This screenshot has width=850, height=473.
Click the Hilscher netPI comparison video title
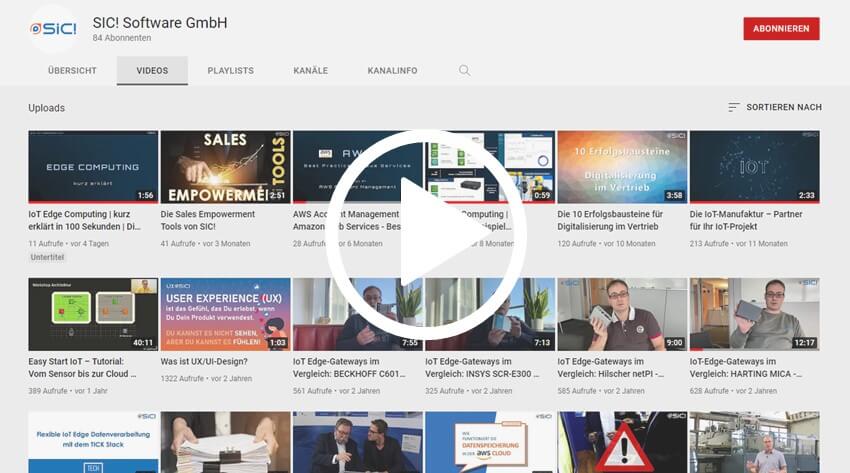tap(611, 367)
